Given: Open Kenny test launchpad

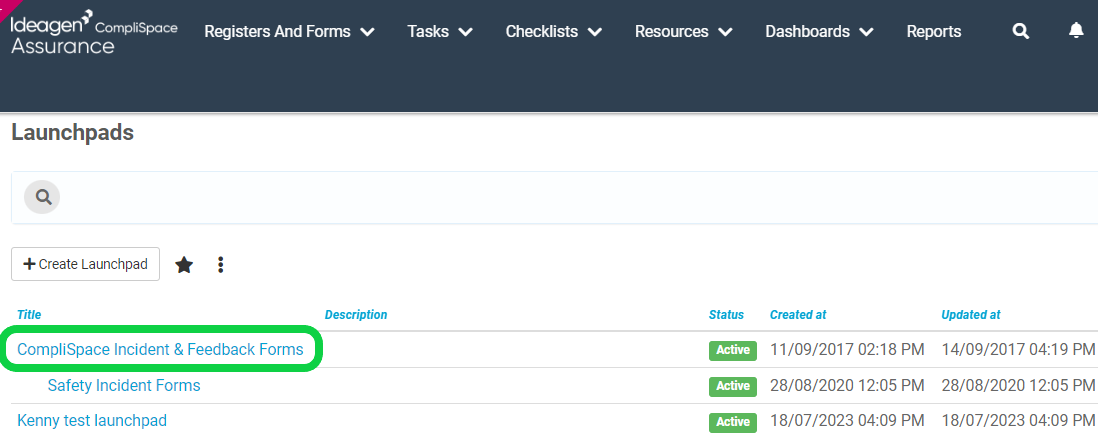Looking at the screenshot, I should [x=92, y=420].
